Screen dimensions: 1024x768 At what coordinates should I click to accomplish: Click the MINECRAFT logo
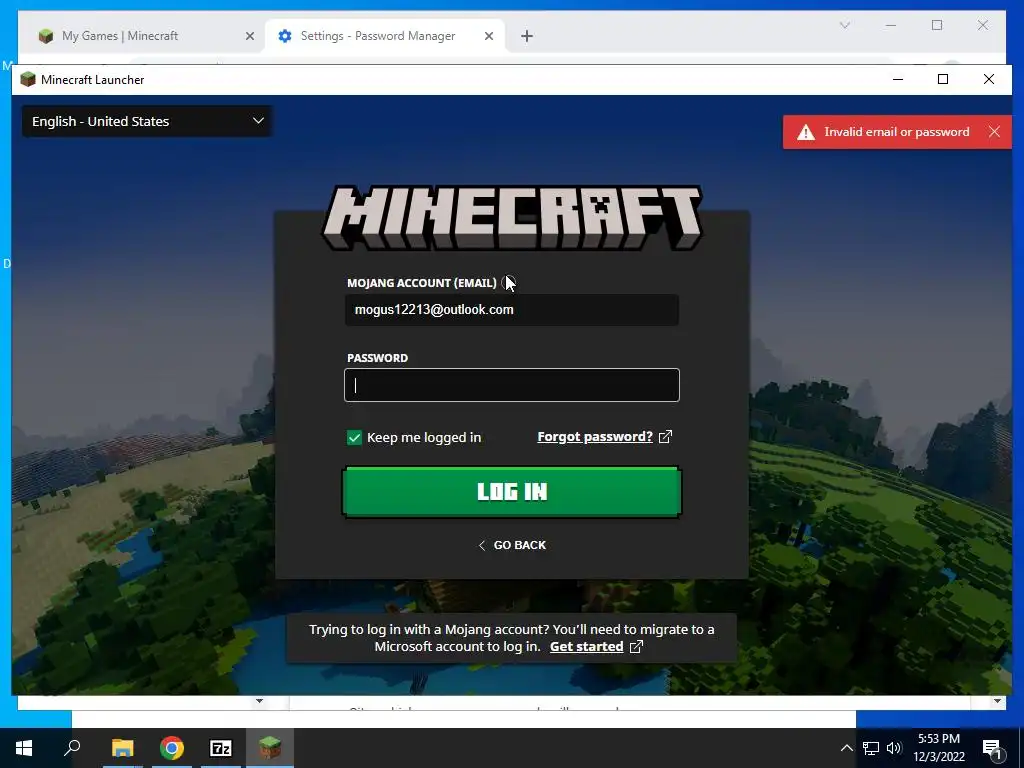tap(511, 218)
